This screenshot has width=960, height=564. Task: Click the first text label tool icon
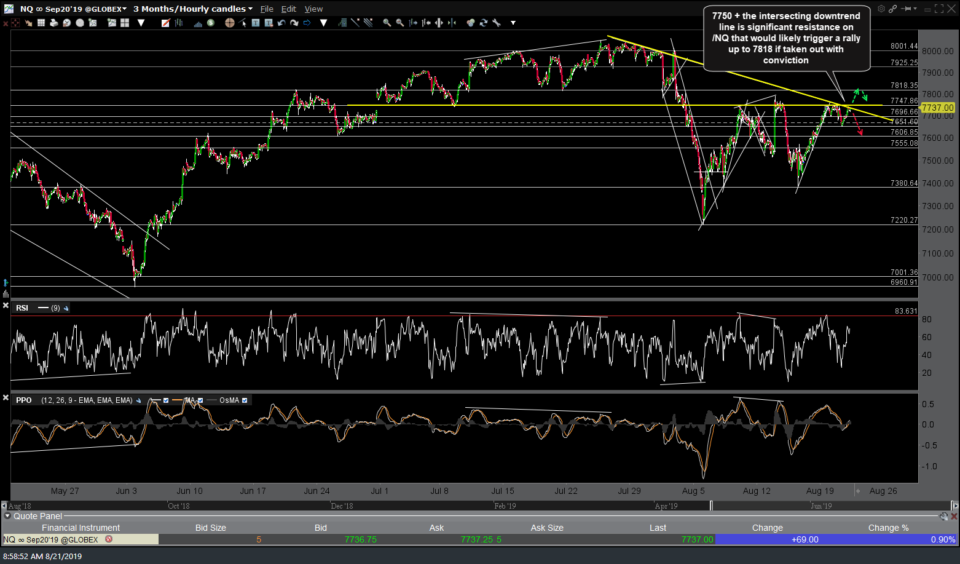click(256, 23)
